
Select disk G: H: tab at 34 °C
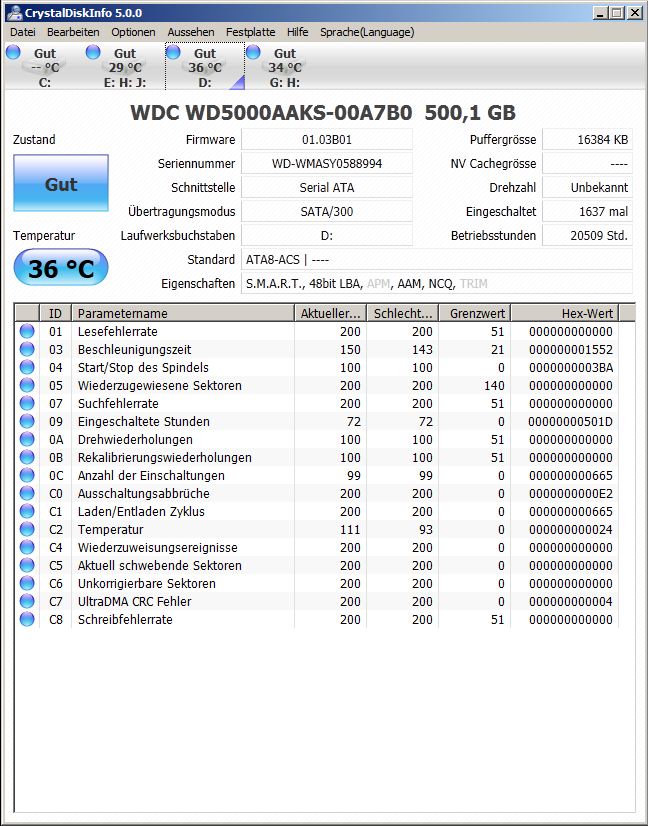coord(285,67)
